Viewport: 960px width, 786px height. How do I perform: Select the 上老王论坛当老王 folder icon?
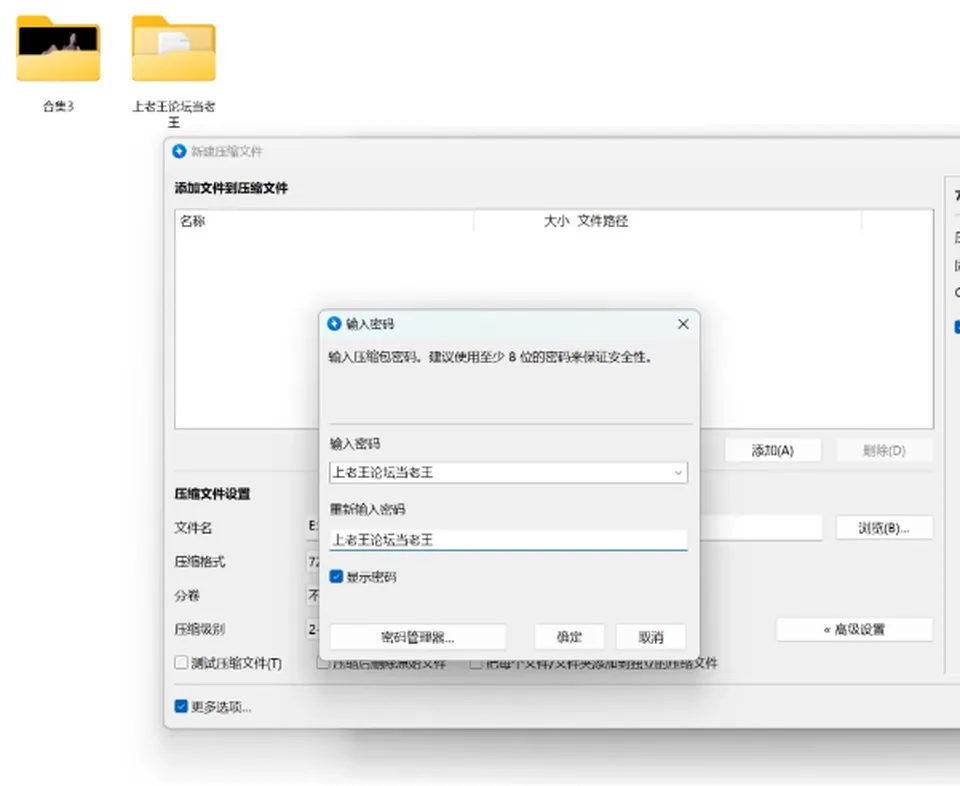click(x=173, y=48)
